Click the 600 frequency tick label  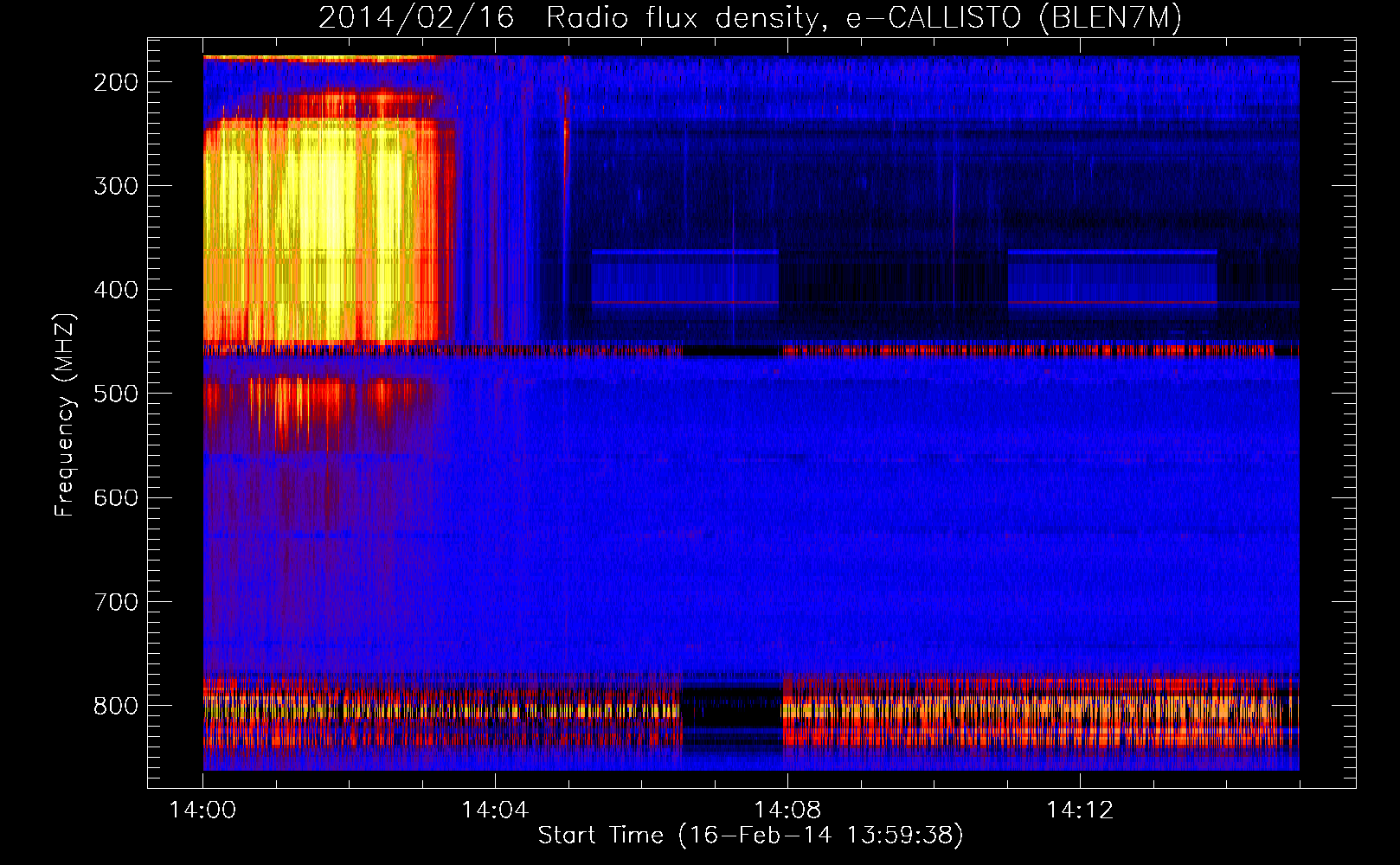pos(116,497)
